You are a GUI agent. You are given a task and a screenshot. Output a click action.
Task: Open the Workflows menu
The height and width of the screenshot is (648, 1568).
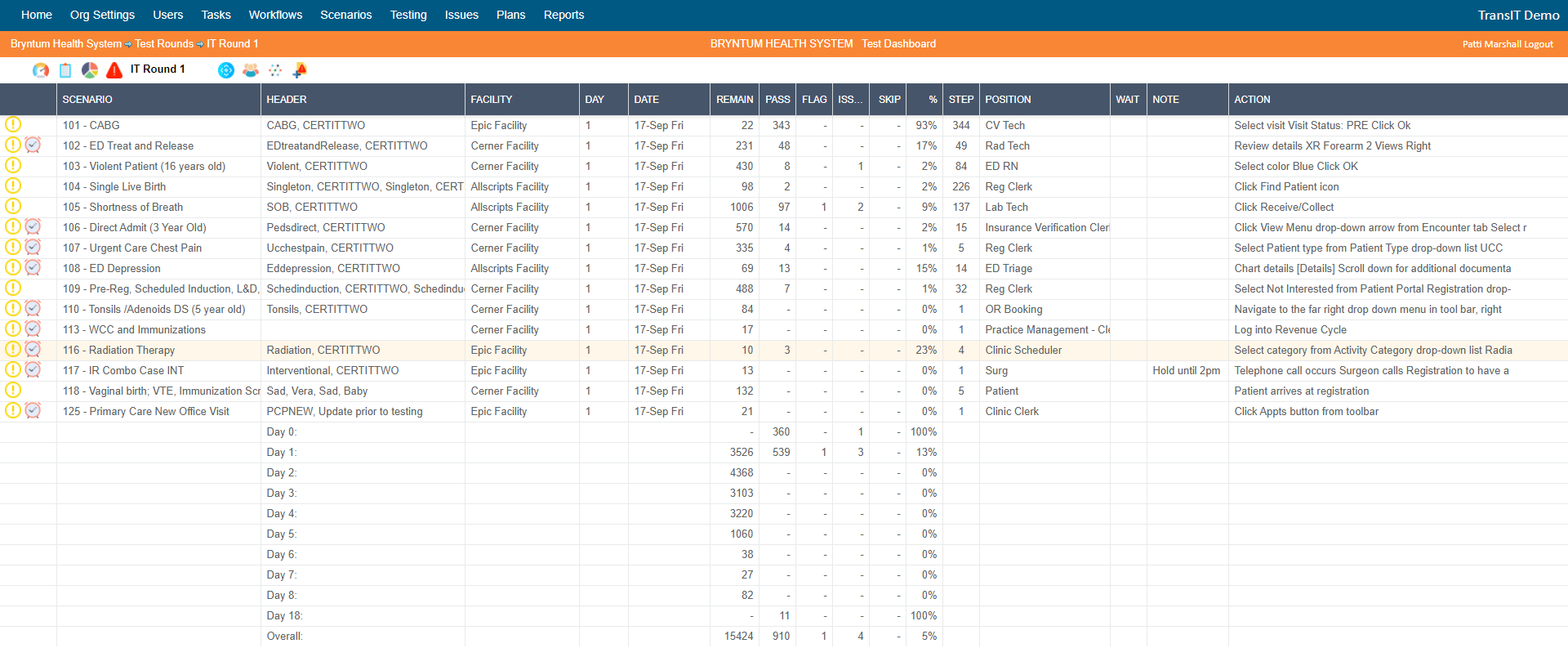coord(275,15)
